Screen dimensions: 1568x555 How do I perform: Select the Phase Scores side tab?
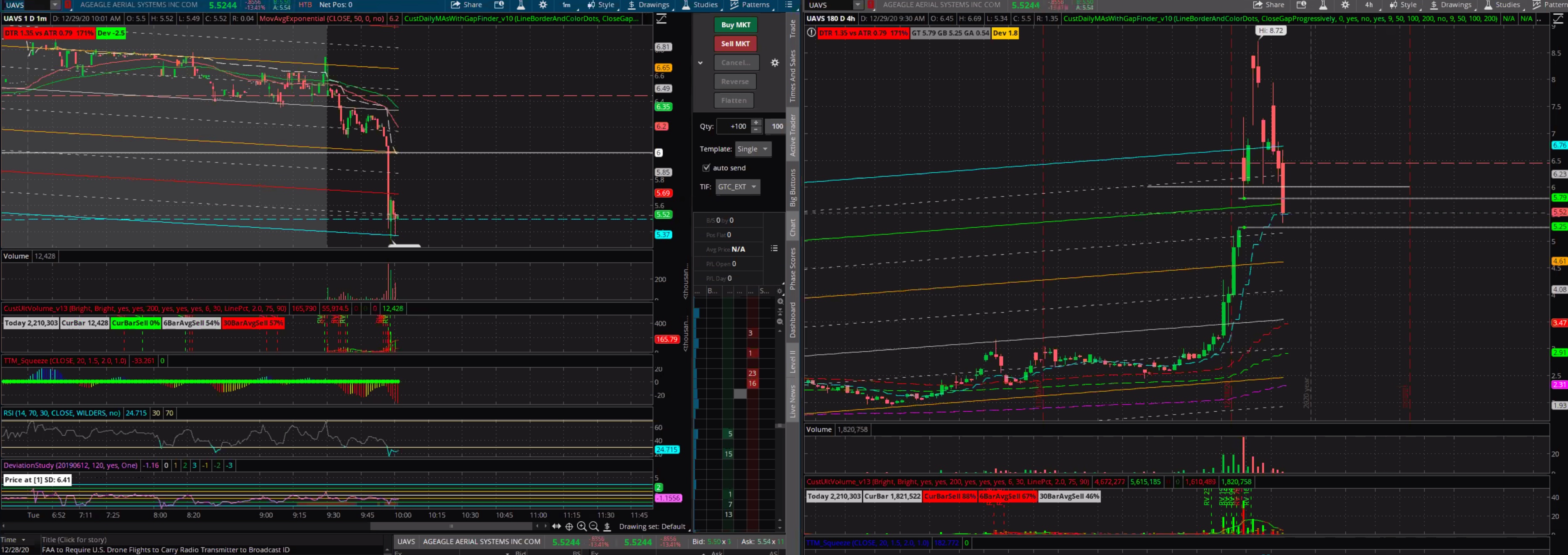792,268
